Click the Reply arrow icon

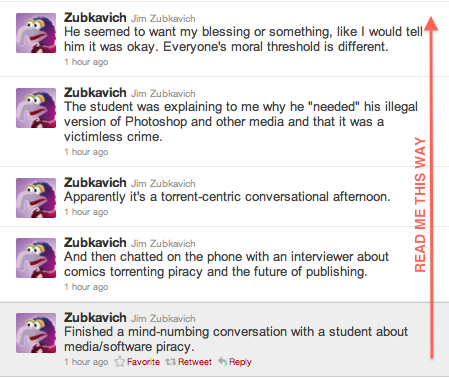coord(223,362)
